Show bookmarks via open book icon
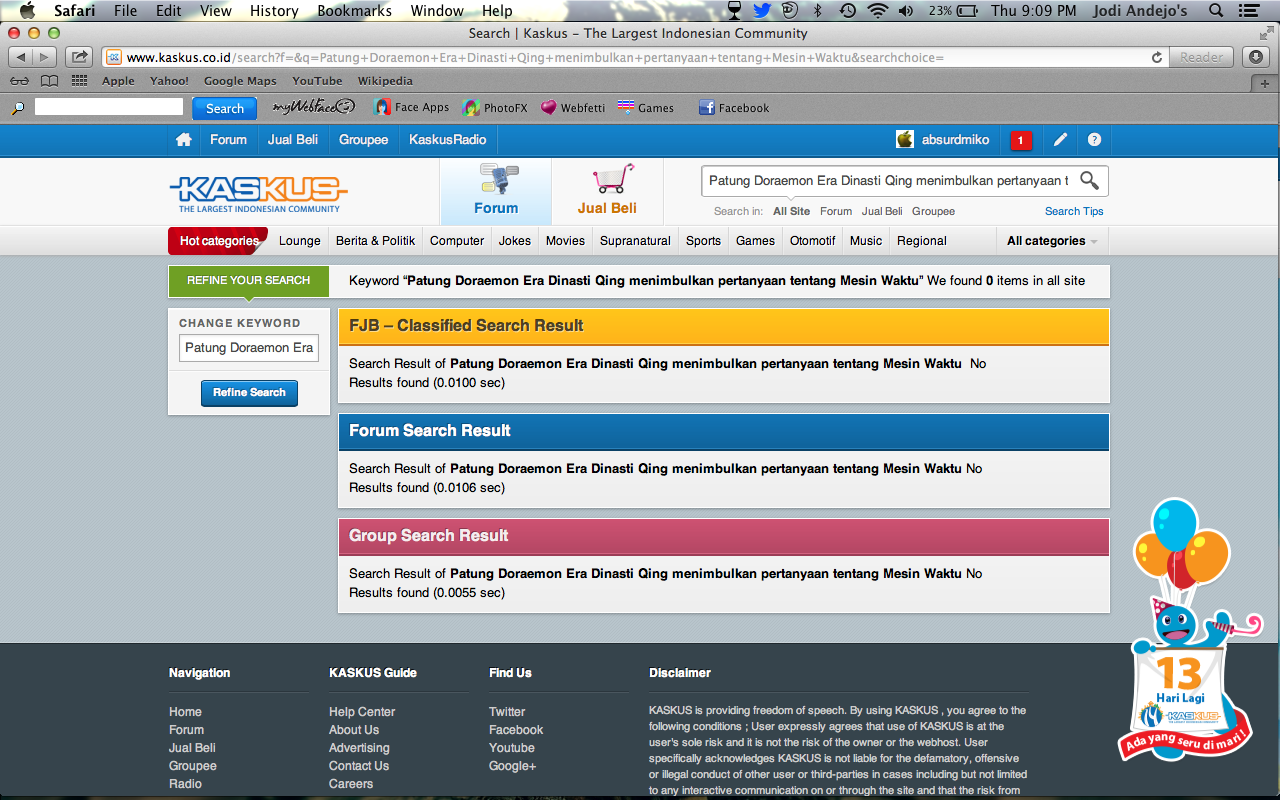Screen dimensions: 1280x800 pos(49,81)
